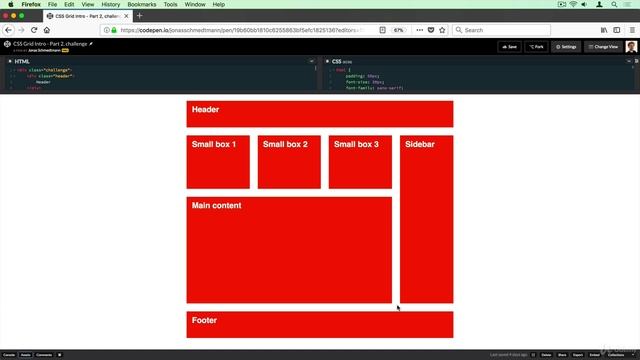Screen dimensions: 640x360
Task: Open the Comments panel
Action: coord(44,355)
